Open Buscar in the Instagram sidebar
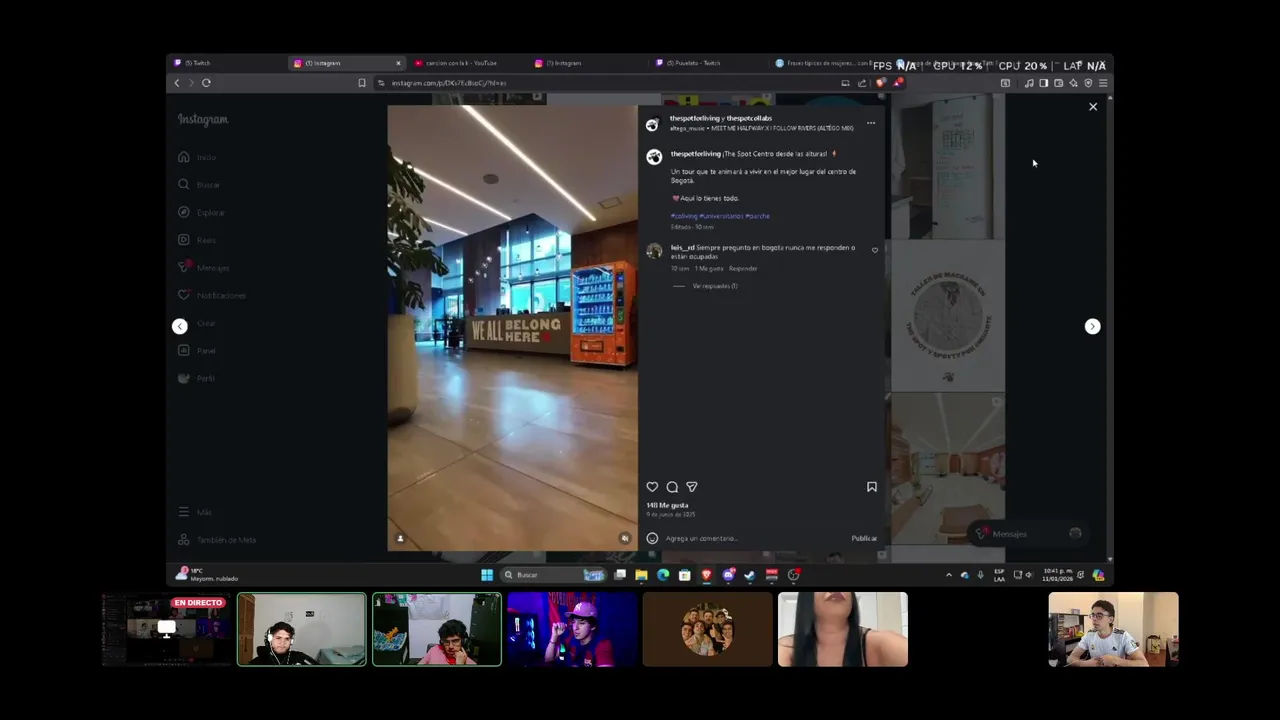This screenshot has height=720, width=1280. point(199,185)
